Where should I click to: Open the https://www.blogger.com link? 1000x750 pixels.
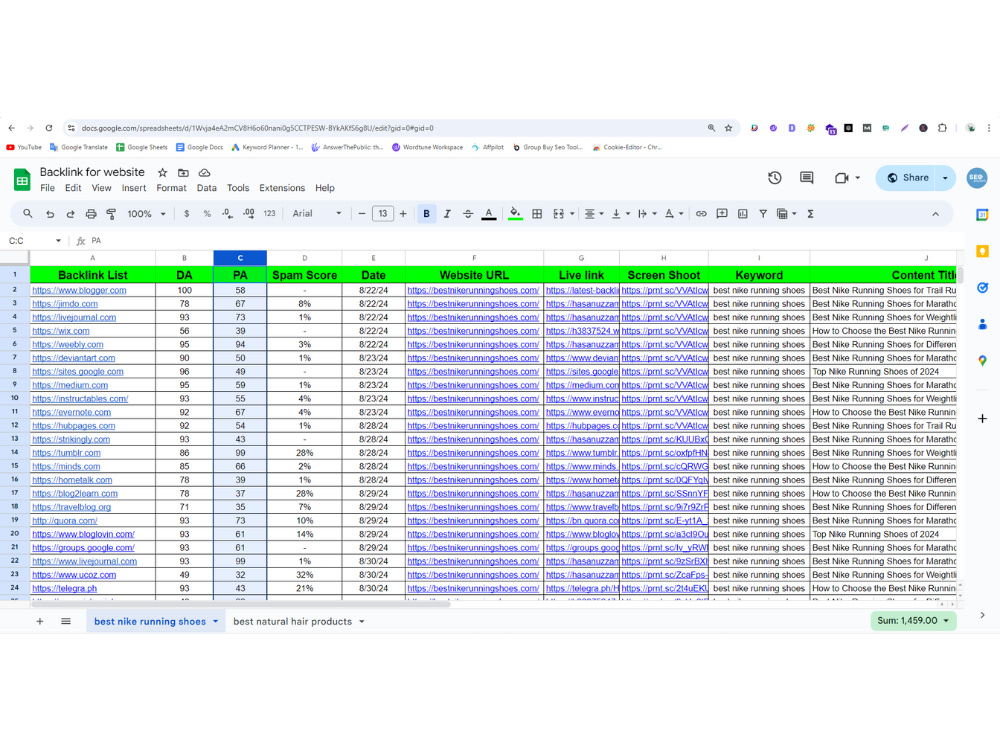(x=79, y=290)
